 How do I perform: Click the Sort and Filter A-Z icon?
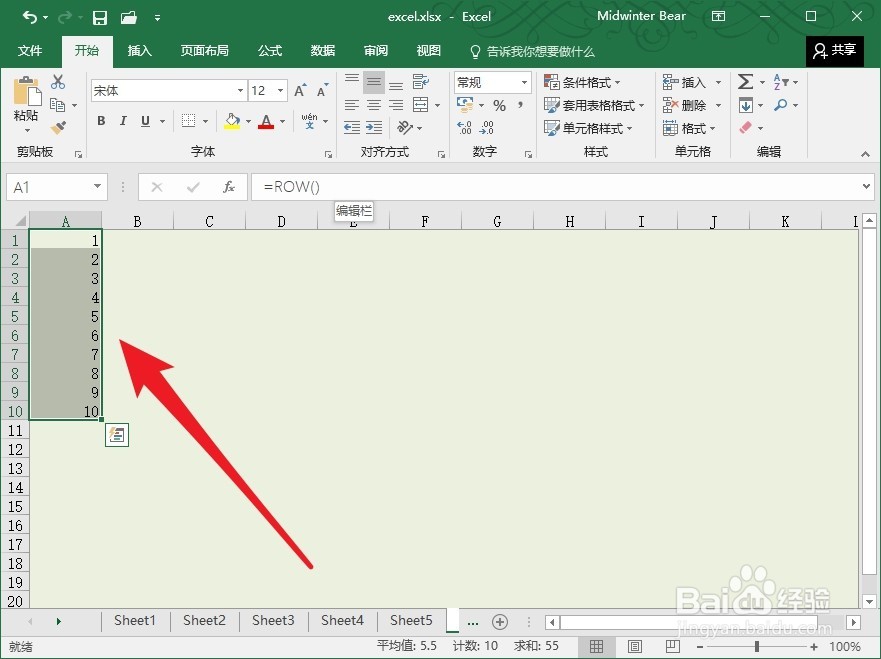pyautogui.click(x=780, y=82)
